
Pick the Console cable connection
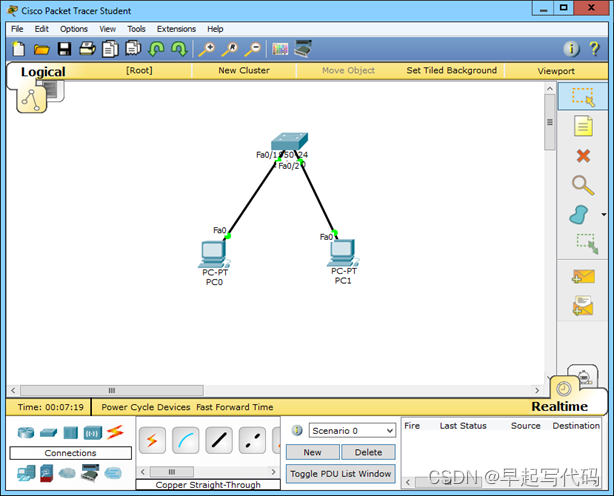tap(186, 440)
